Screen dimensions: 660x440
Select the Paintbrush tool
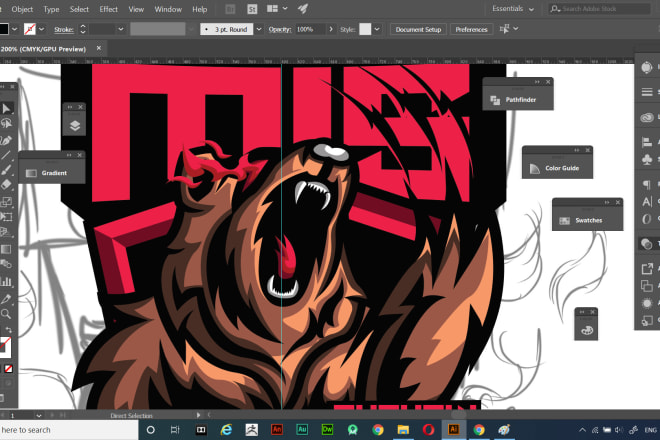coord(6,170)
